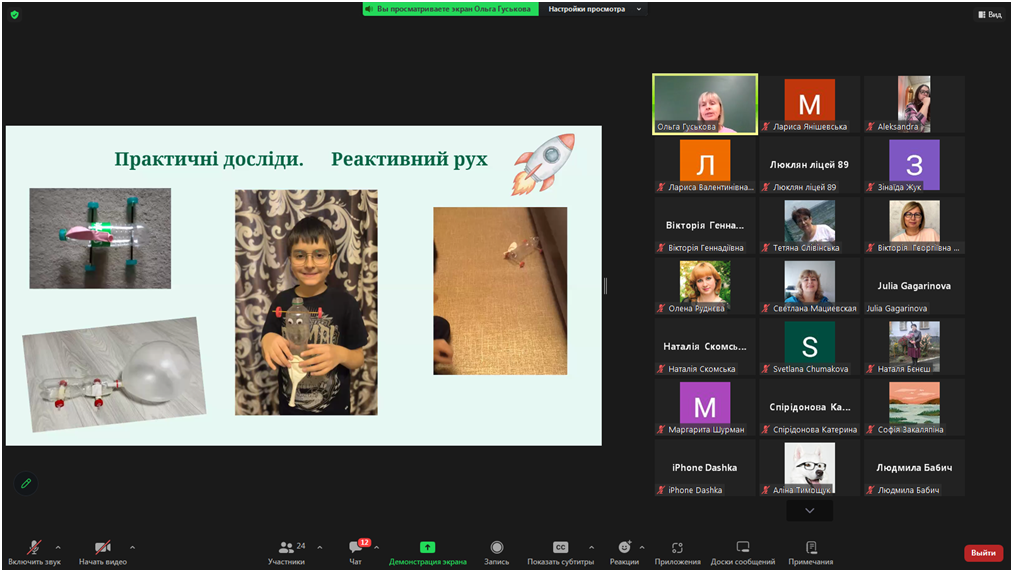Open the Доски сообщений whiteboards icon
The height and width of the screenshot is (572, 1013).
pos(742,547)
